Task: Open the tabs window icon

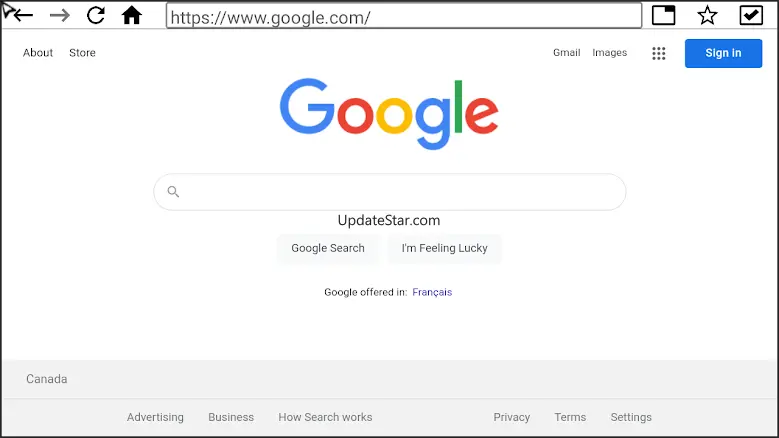Action: pyautogui.click(x=663, y=15)
